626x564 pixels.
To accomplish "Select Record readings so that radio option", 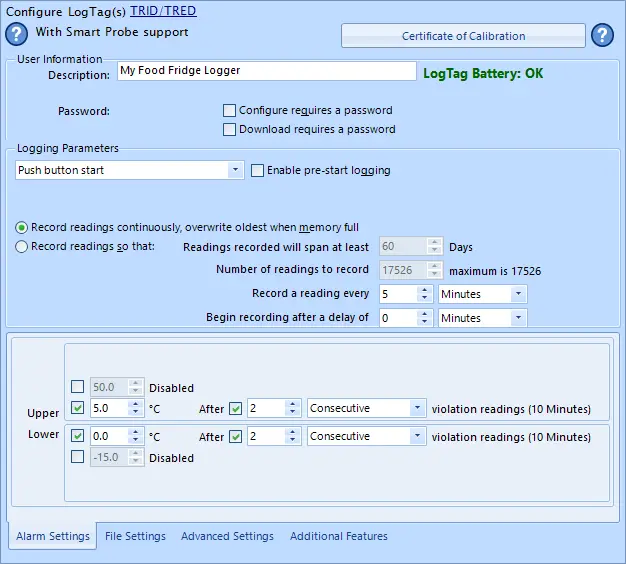I will pos(22,246).
